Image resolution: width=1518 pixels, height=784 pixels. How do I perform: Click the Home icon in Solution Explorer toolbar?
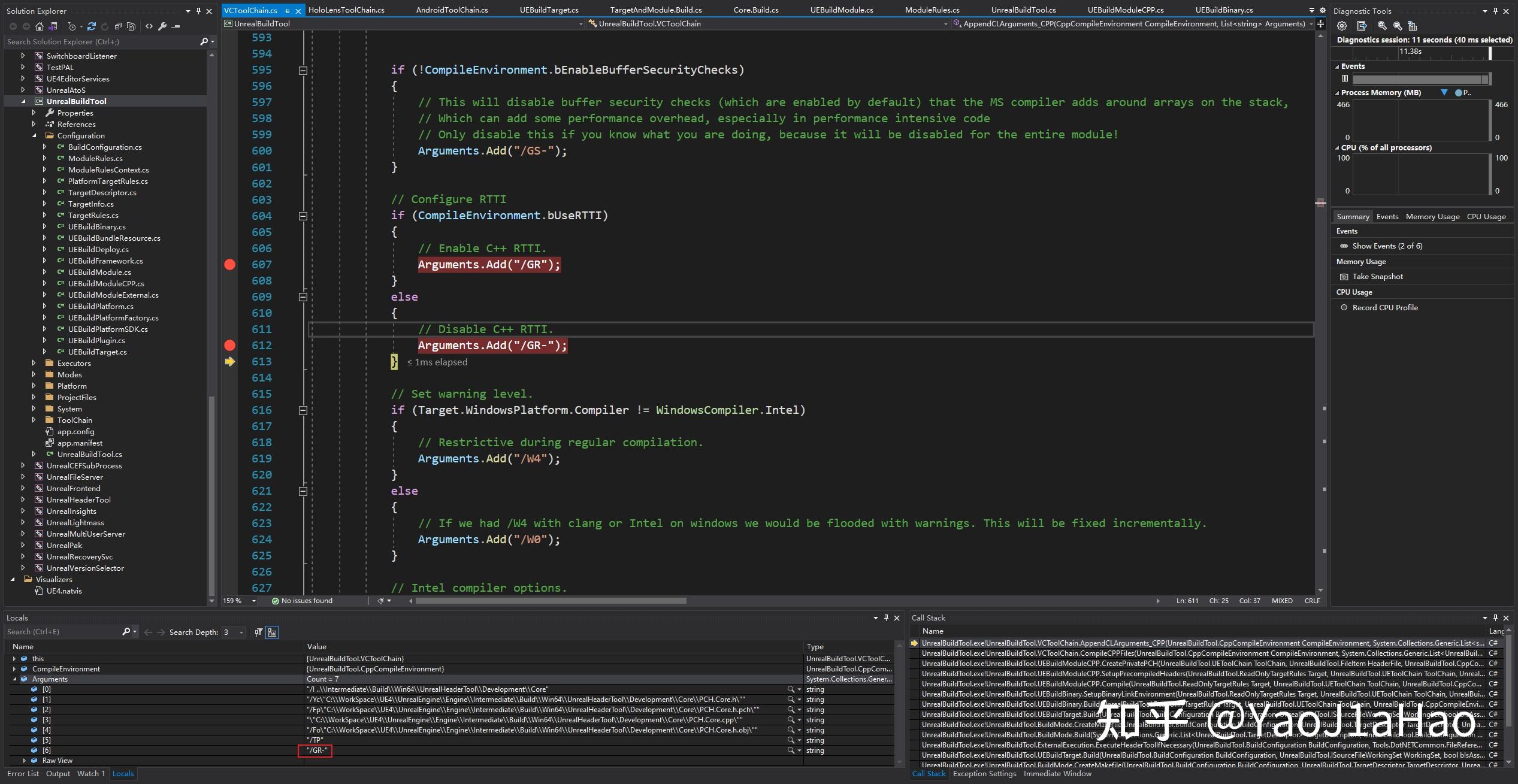coord(39,26)
